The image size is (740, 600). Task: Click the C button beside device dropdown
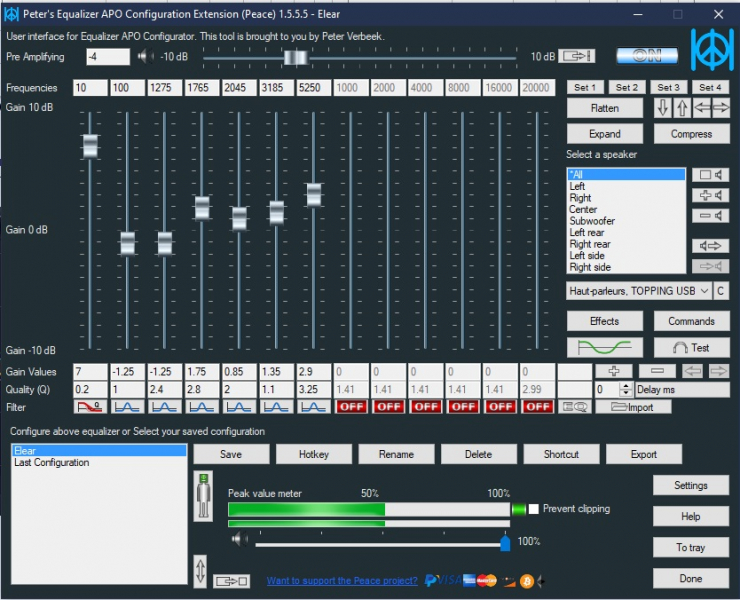point(721,291)
